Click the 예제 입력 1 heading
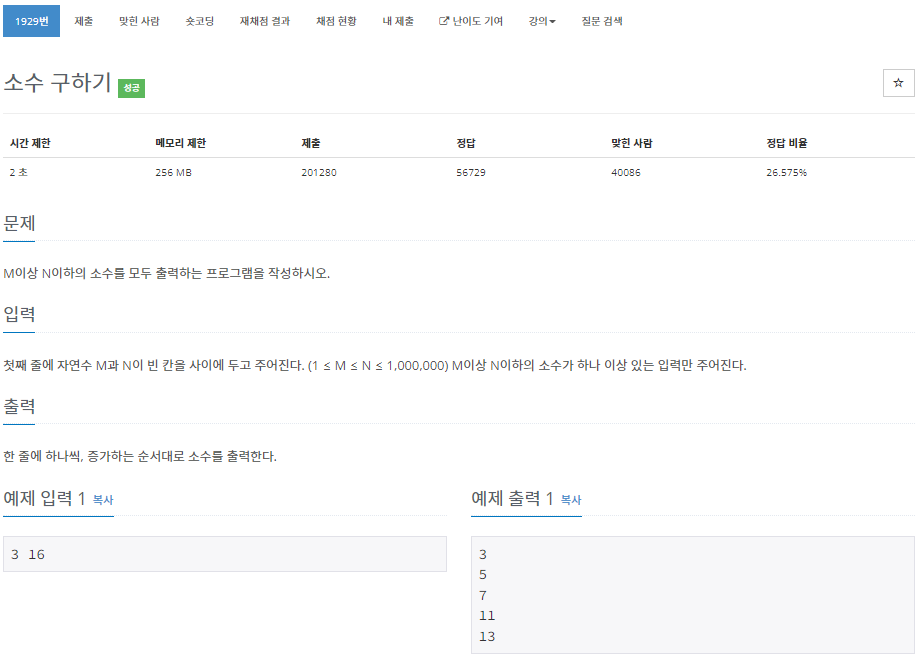 coord(45,499)
